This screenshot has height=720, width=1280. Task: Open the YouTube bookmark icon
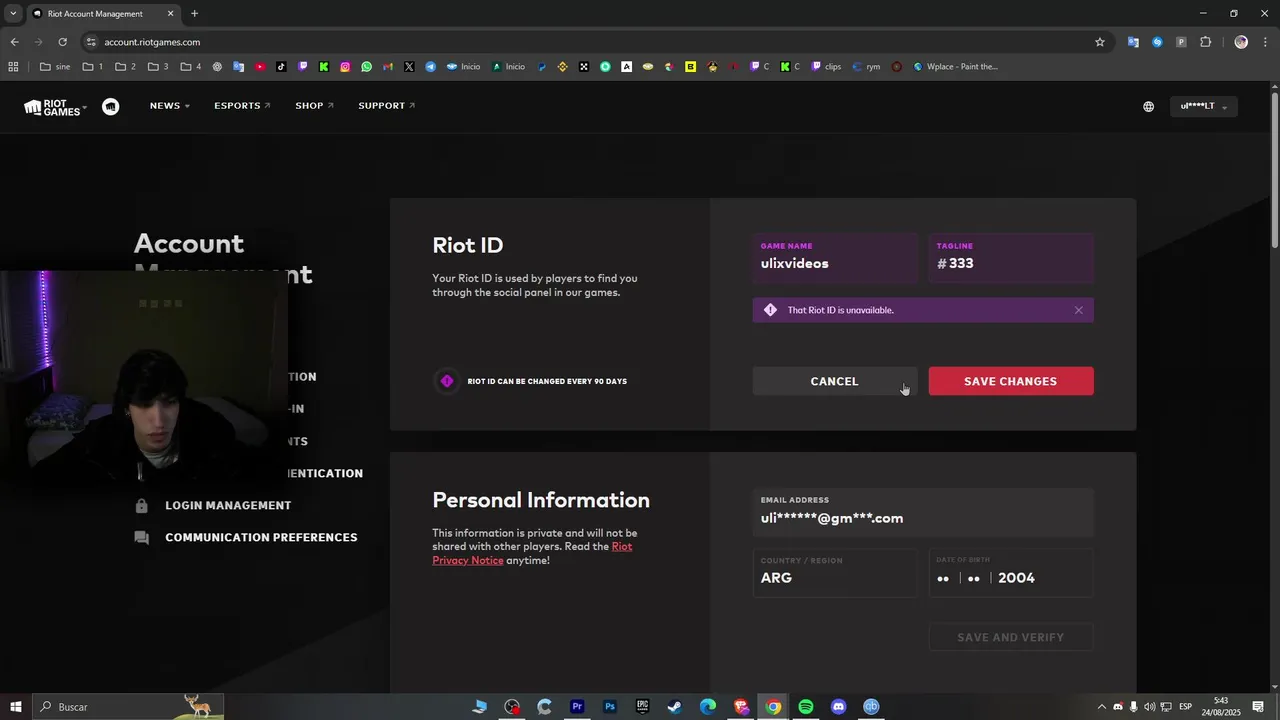260,67
